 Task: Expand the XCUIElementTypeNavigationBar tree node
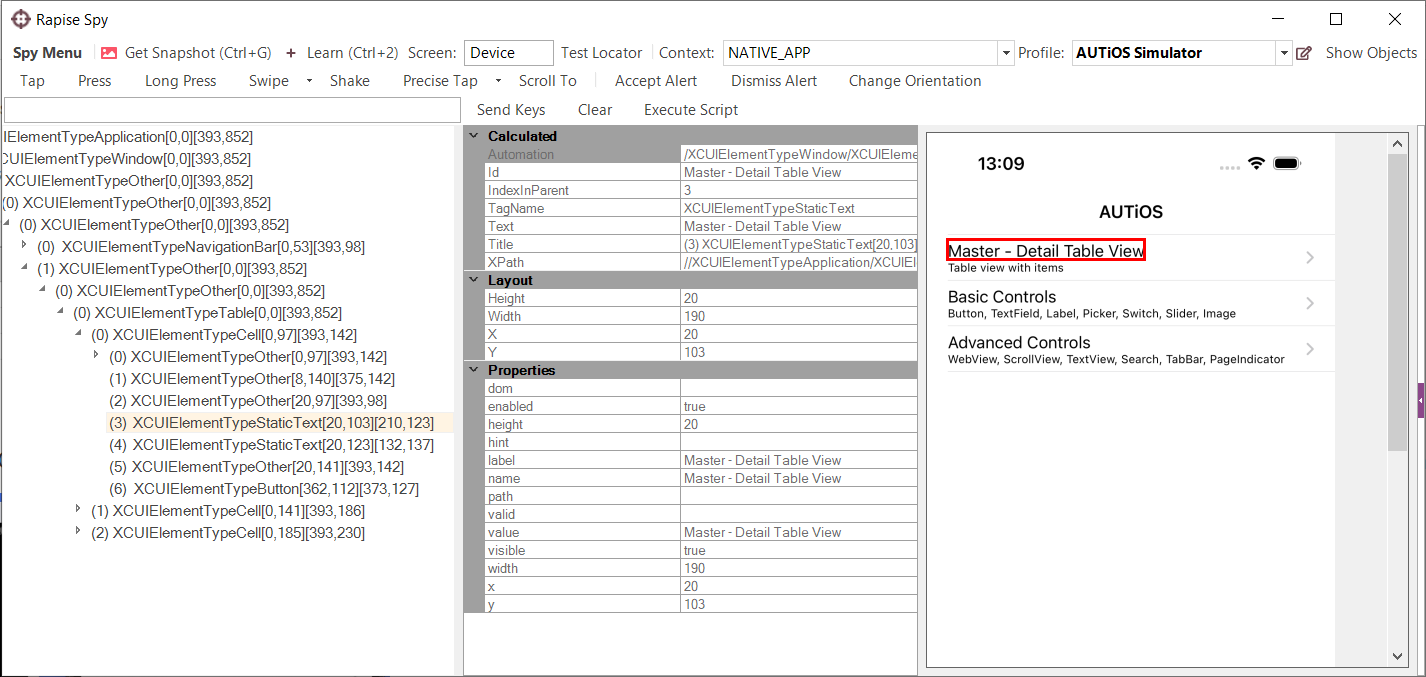[25, 246]
